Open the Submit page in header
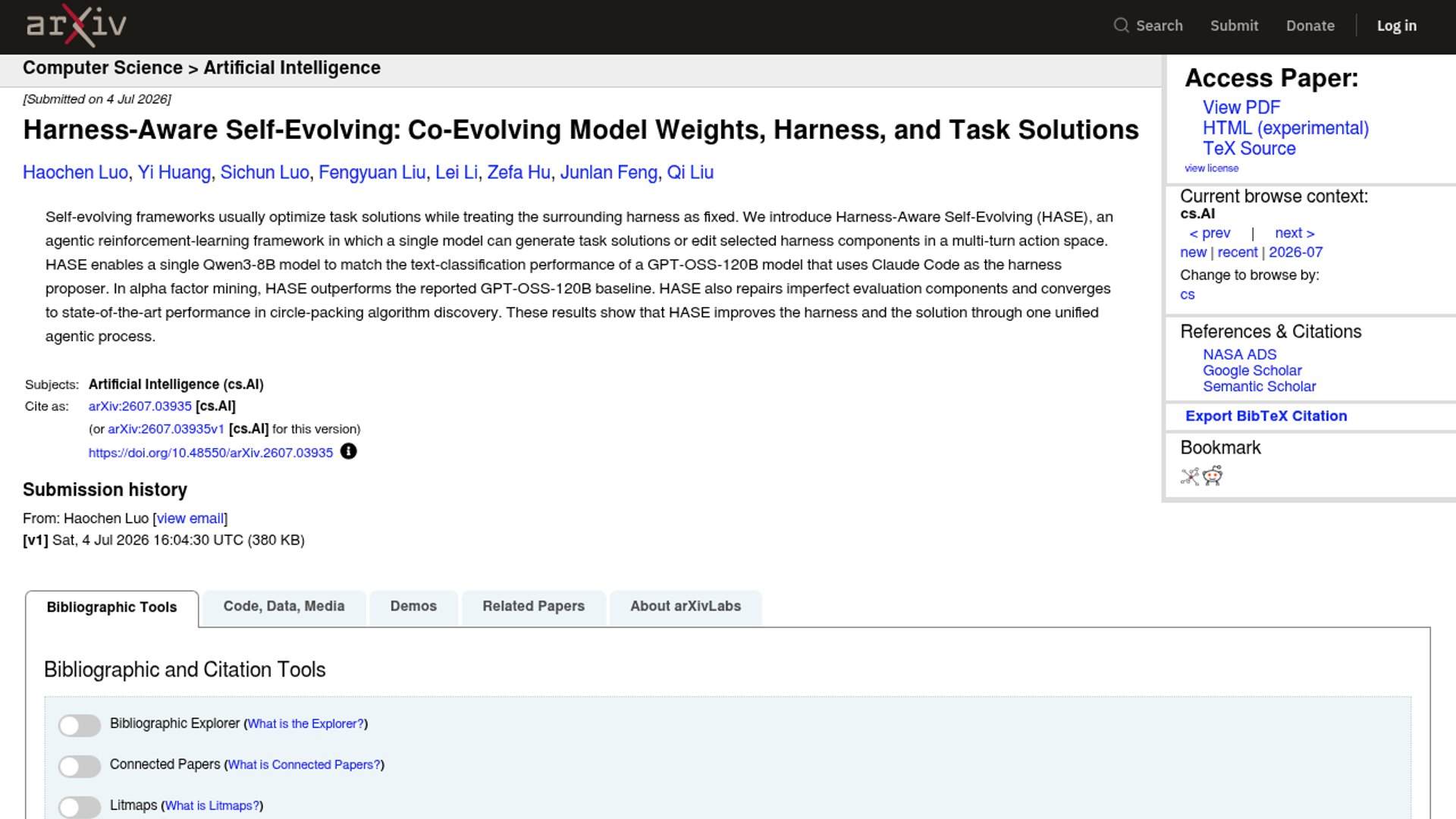 coord(1234,26)
